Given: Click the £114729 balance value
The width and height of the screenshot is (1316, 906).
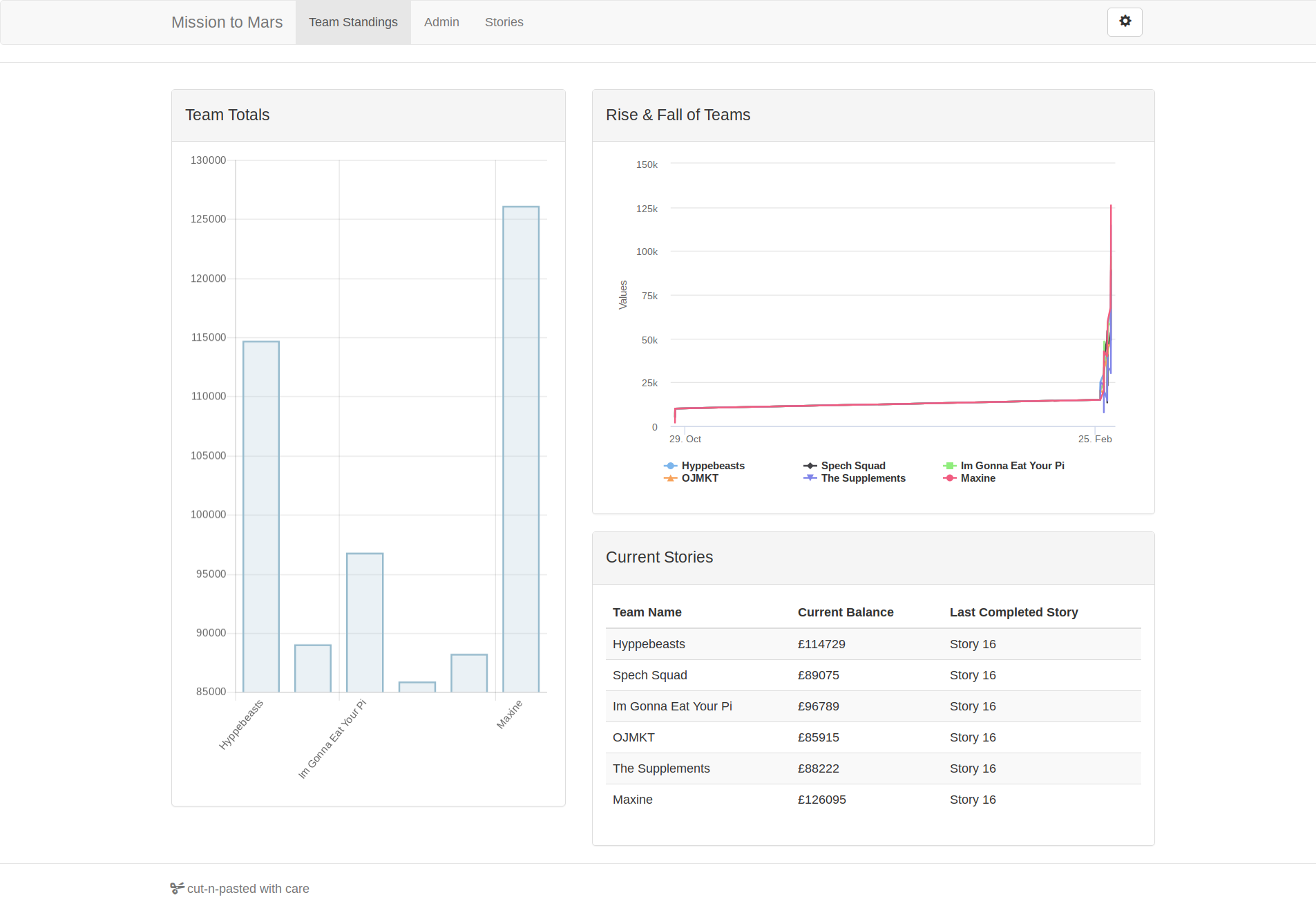Looking at the screenshot, I should [x=821, y=644].
